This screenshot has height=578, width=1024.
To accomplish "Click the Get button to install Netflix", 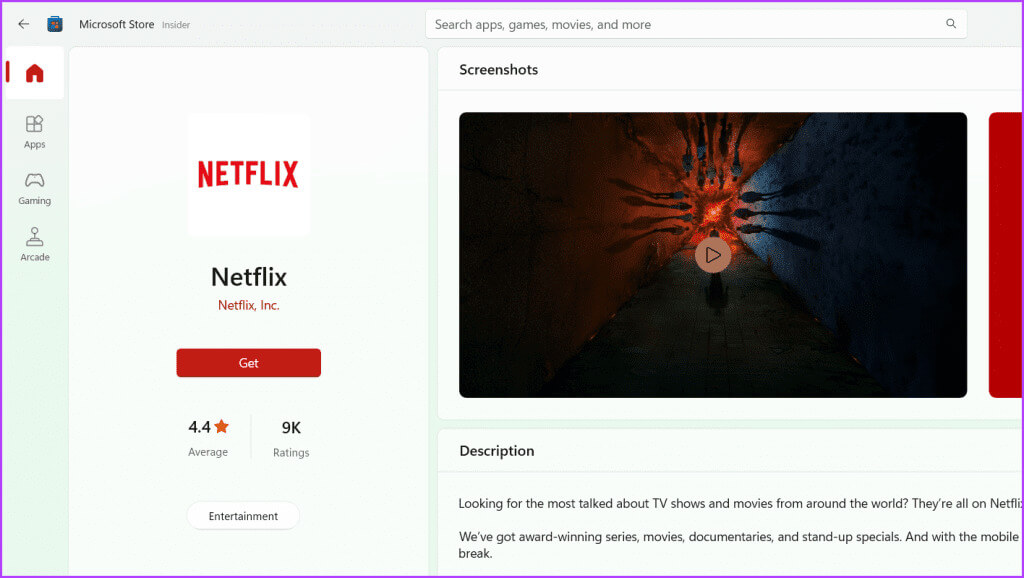I will (249, 362).
